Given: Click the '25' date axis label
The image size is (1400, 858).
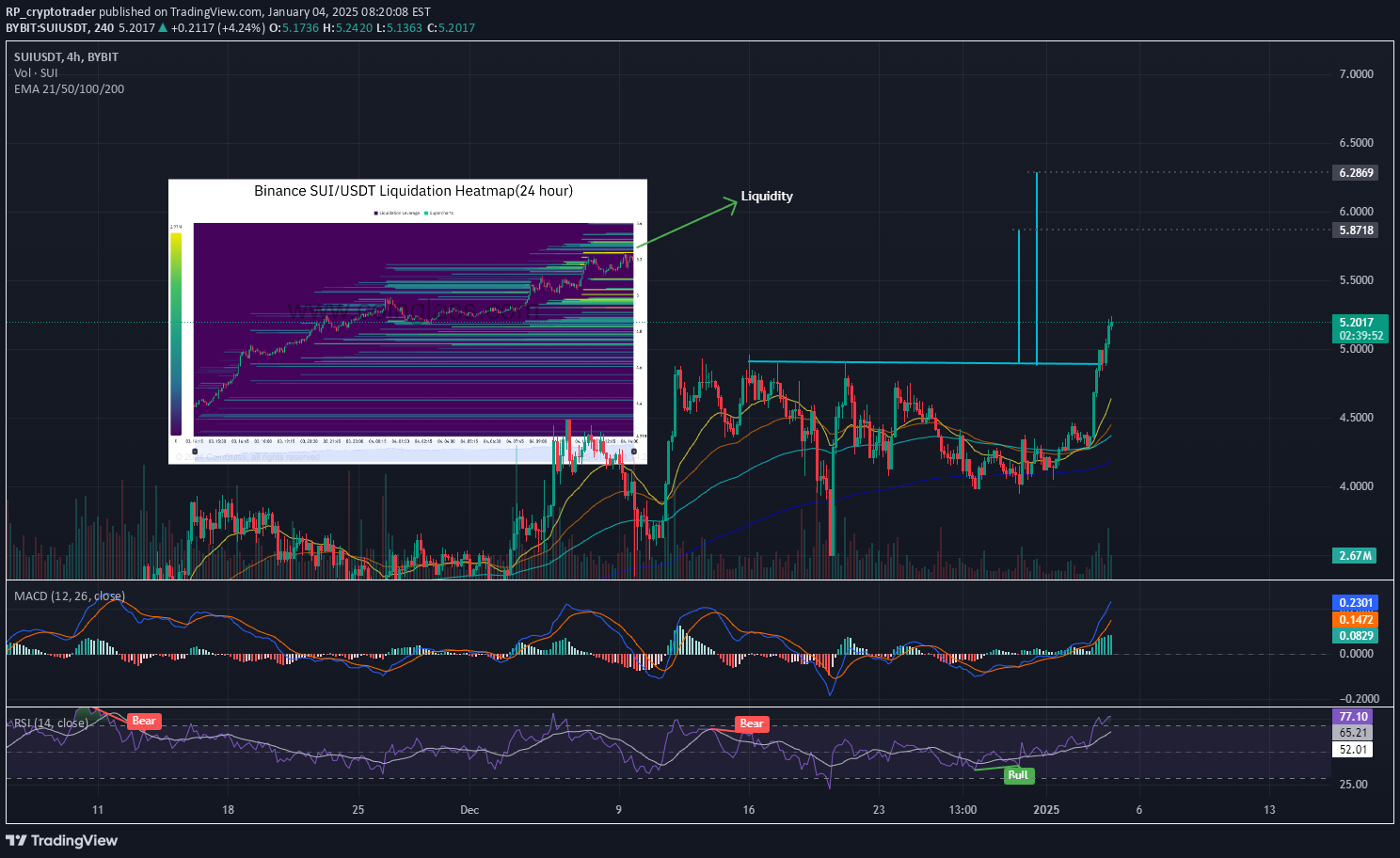Looking at the screenshot, I should pyautogui.click(x=358, y=810).
